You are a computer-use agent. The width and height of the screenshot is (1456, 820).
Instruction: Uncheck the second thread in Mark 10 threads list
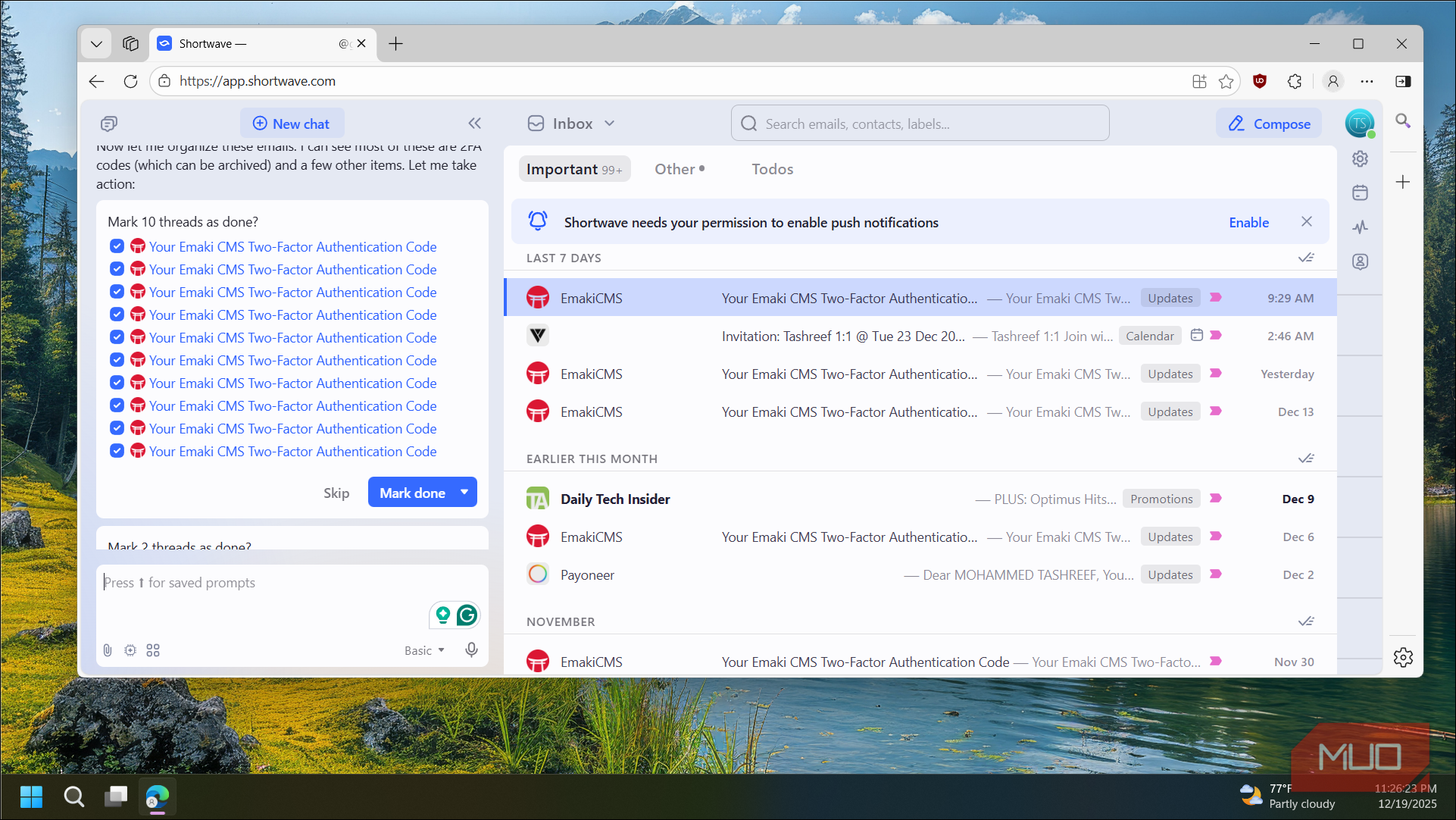117,269
